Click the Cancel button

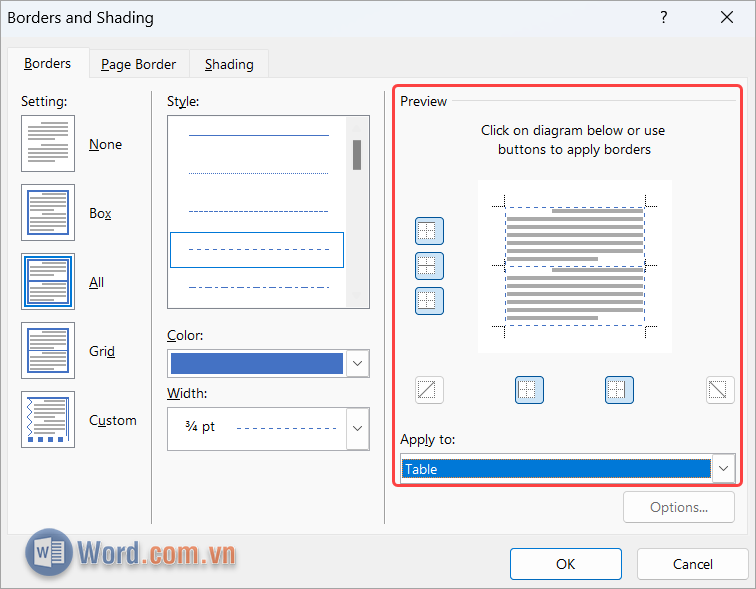(x=692, y=564)
